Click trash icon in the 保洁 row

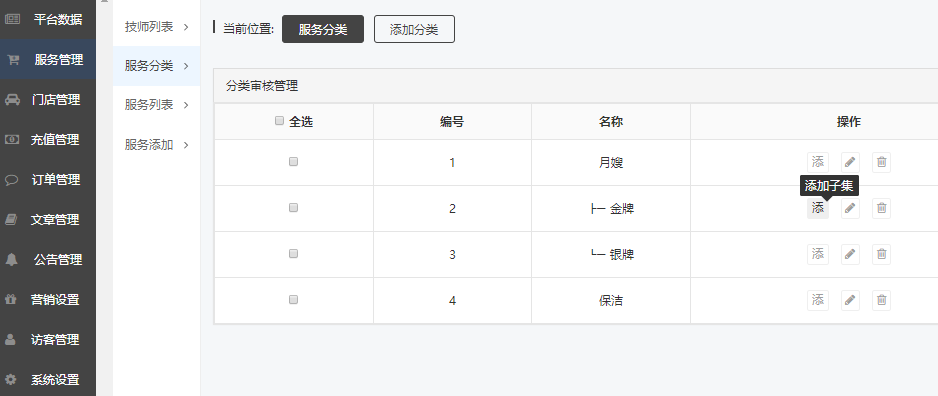881,300
